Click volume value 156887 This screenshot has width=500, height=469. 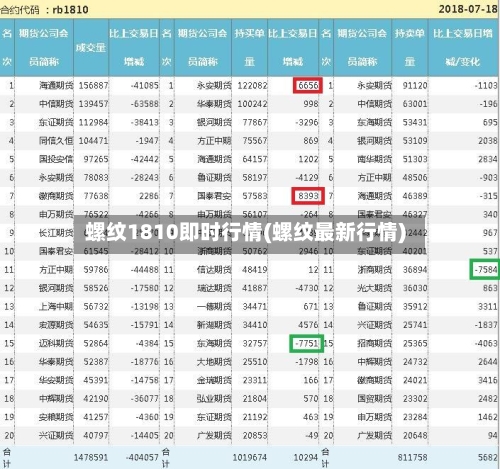click(93, 86)
